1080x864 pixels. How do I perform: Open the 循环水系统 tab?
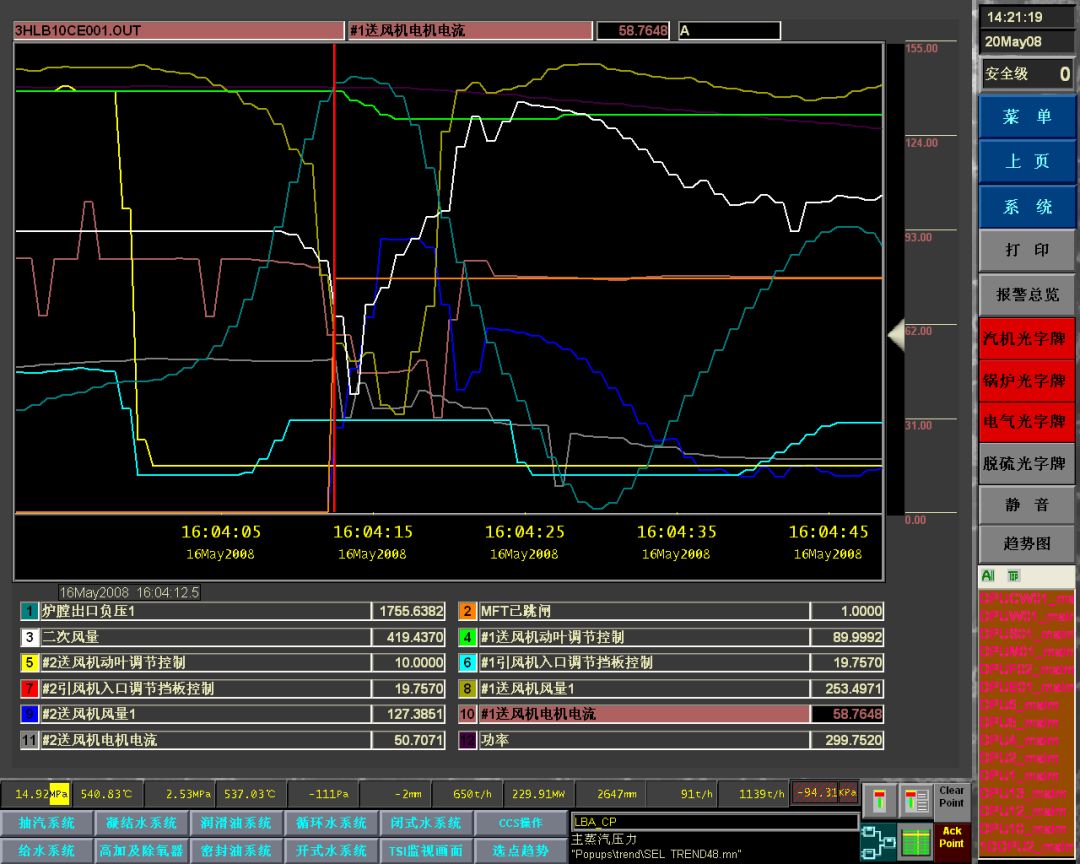tap(331, 823)
